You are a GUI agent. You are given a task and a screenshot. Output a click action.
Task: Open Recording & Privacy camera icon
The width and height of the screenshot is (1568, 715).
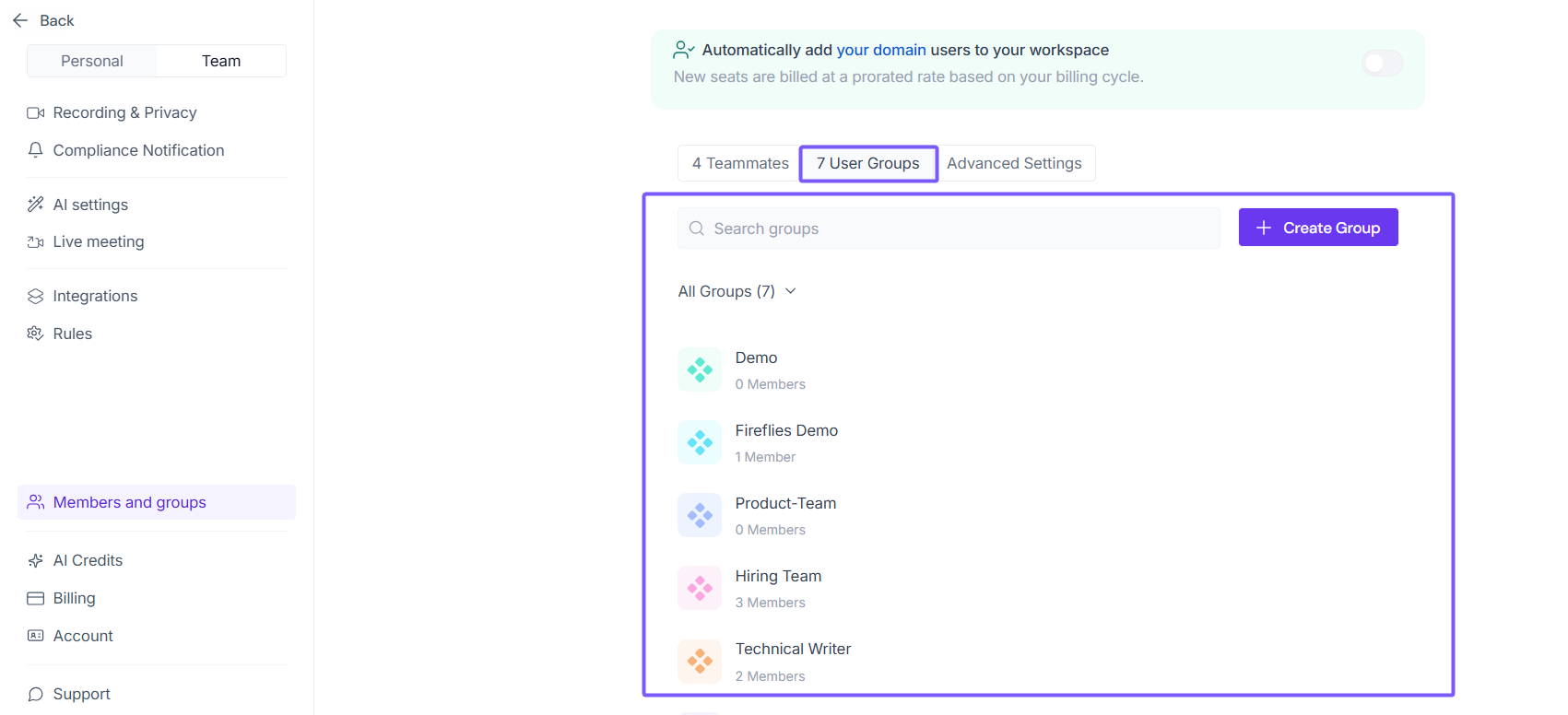(x=36, y=112)
